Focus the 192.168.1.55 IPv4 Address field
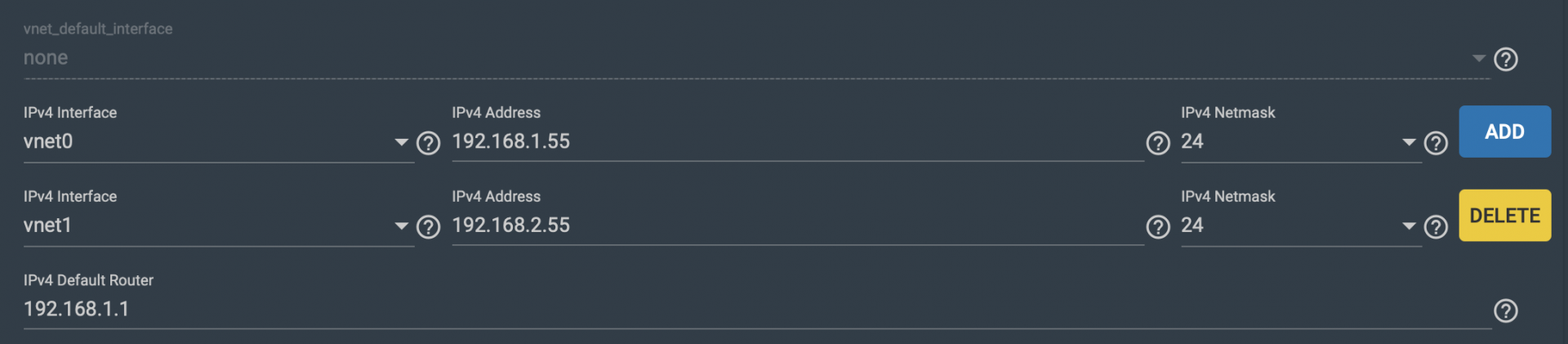The height and width of the screenshot is (344, 1568). pyautogui.click(x=797, y=141)
